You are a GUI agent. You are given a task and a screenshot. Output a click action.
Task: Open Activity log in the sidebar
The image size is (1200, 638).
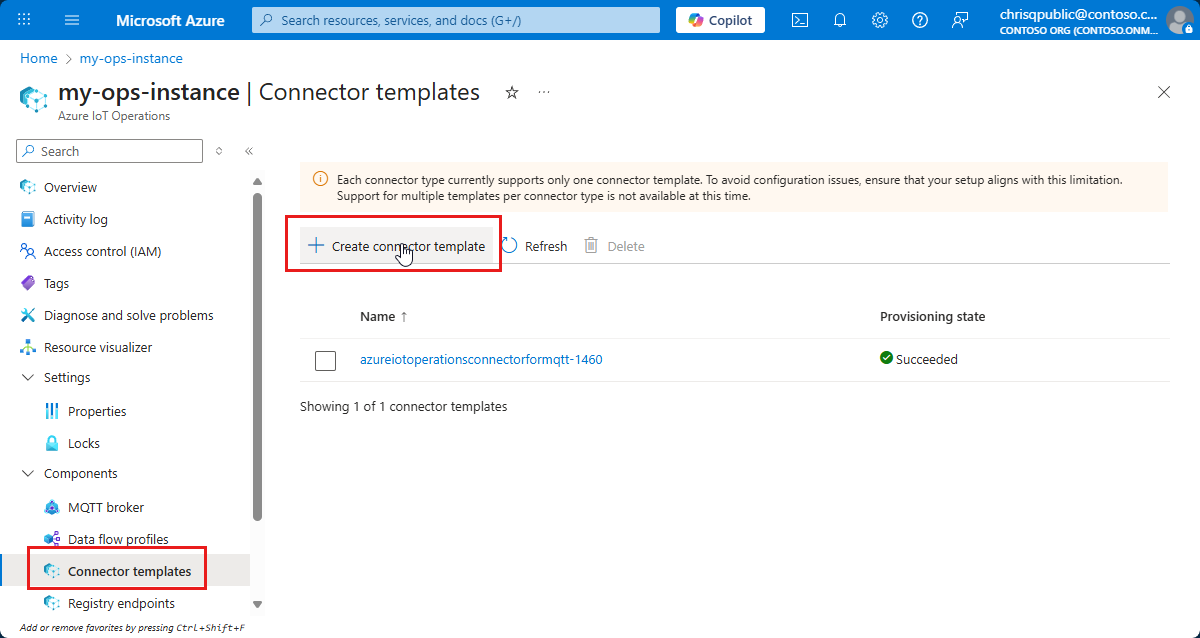pos(76,219)
